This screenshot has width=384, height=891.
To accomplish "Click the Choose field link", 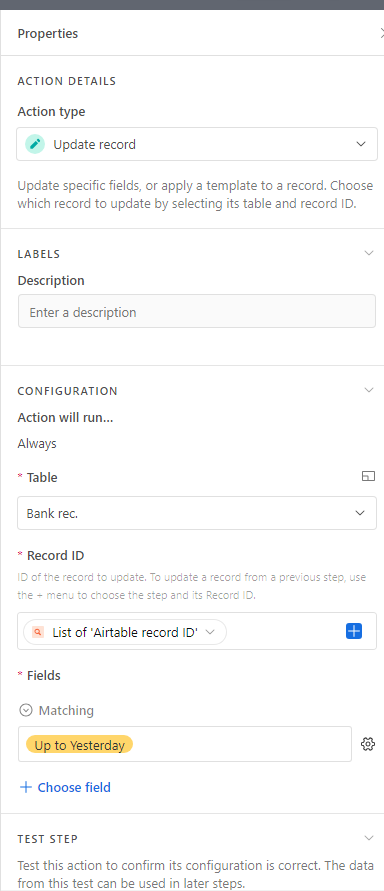I will (x=74, y=787).
